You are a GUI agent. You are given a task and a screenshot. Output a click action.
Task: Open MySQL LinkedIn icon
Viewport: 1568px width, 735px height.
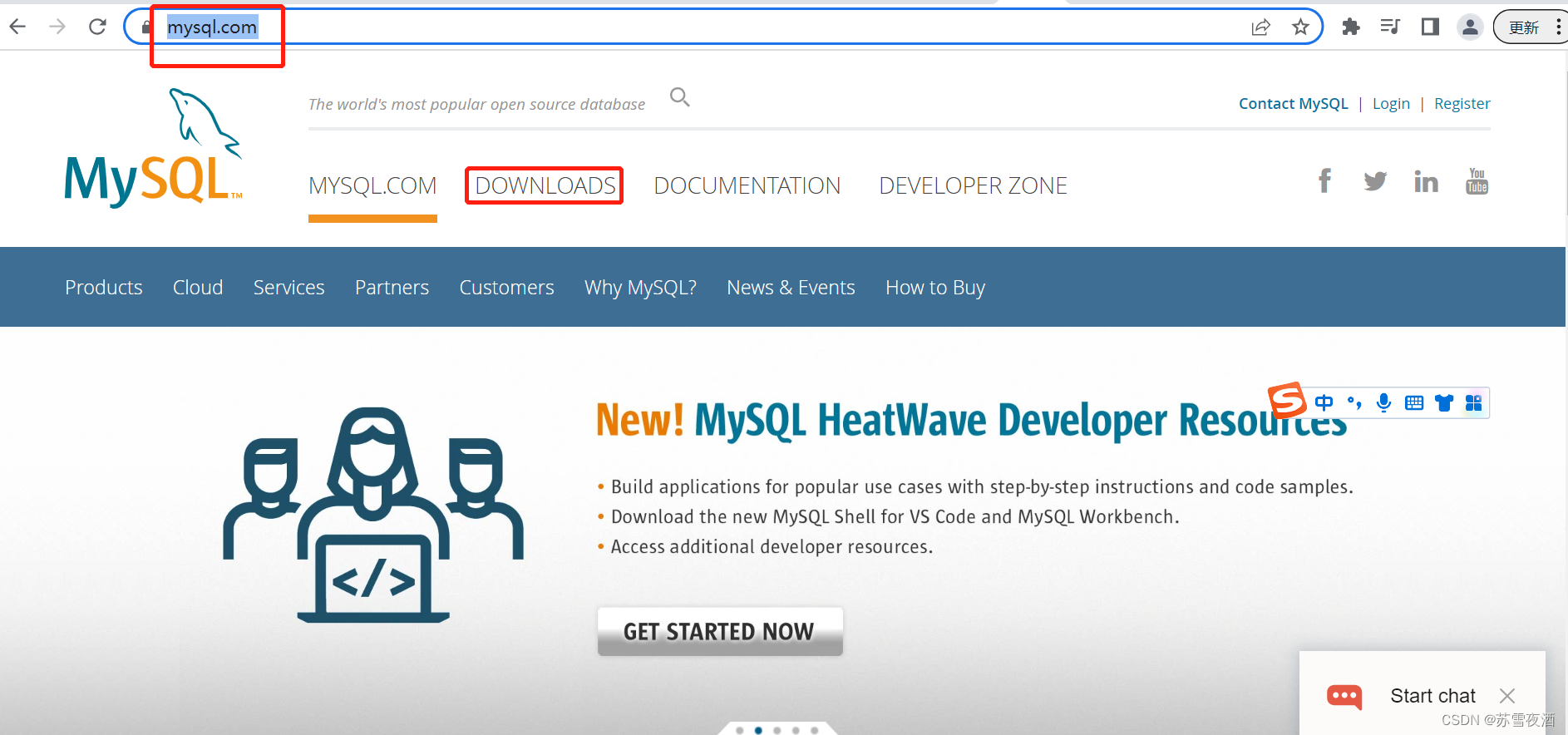(x=1426, y=181)
